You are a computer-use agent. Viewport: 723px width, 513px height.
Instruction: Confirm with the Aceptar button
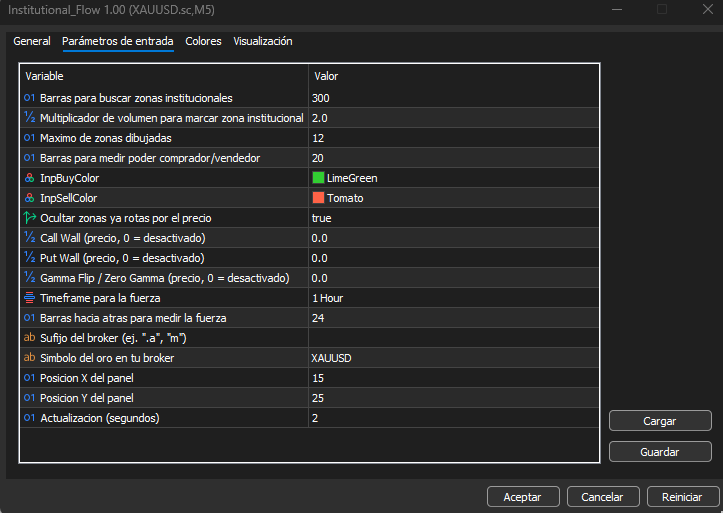point(523,497)
